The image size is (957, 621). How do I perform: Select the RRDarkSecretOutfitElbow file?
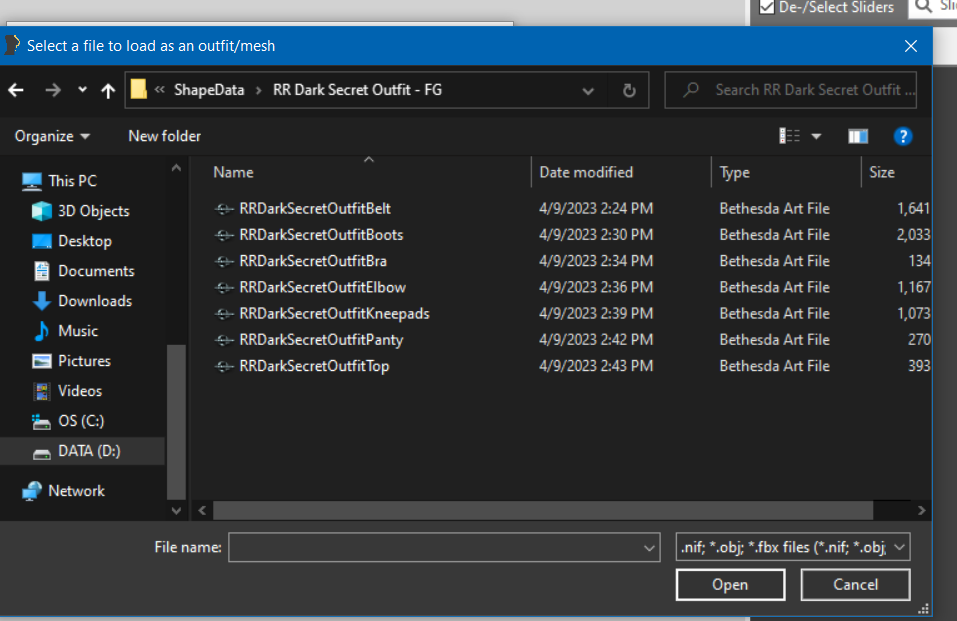point(322,288)
